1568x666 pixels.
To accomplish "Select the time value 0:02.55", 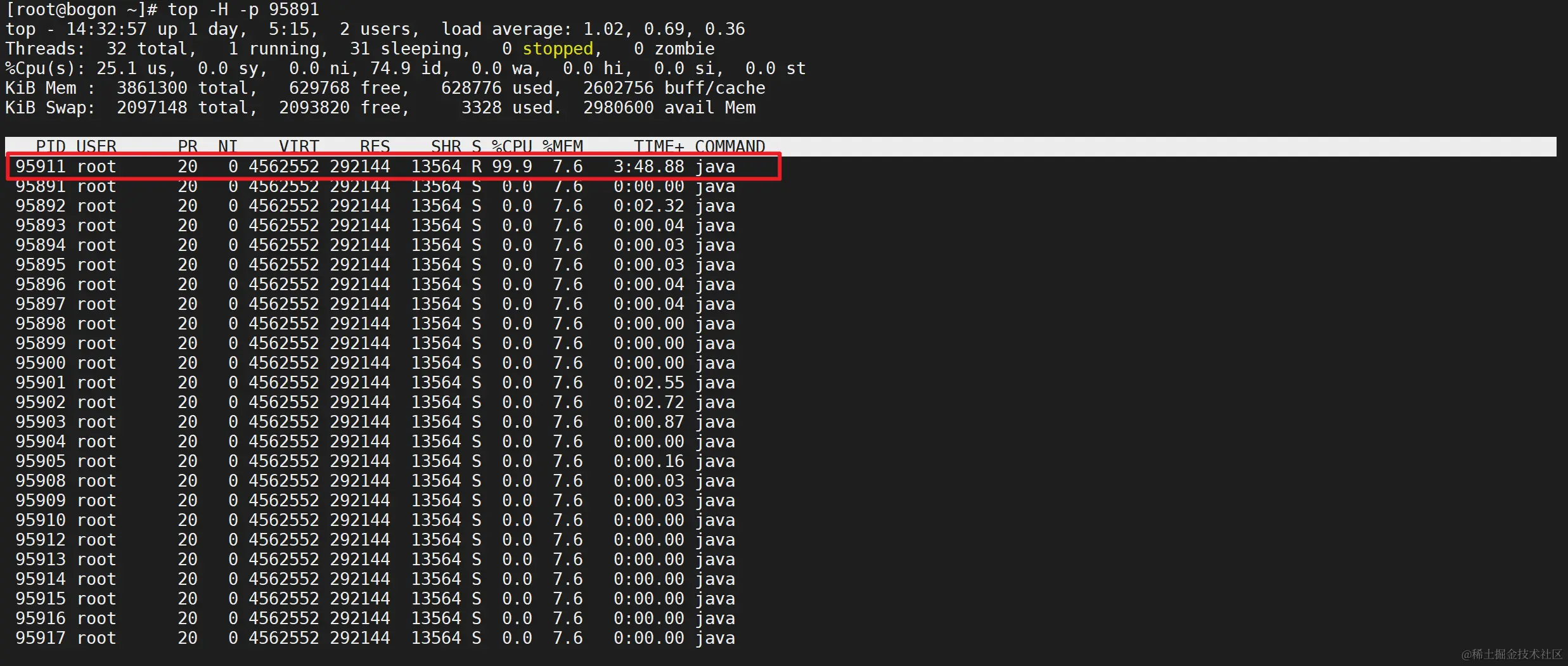I will point(649,383).
